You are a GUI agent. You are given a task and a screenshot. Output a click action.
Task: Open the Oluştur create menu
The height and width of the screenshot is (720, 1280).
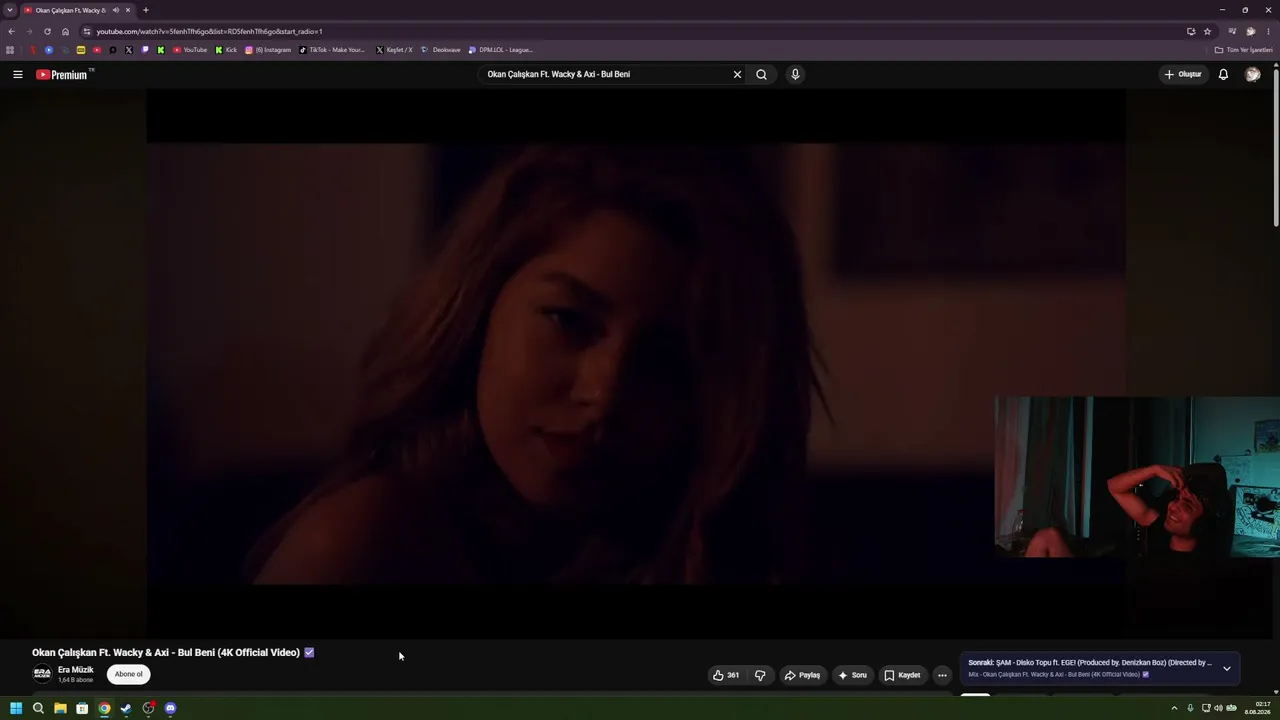[x=1183, y=74]
